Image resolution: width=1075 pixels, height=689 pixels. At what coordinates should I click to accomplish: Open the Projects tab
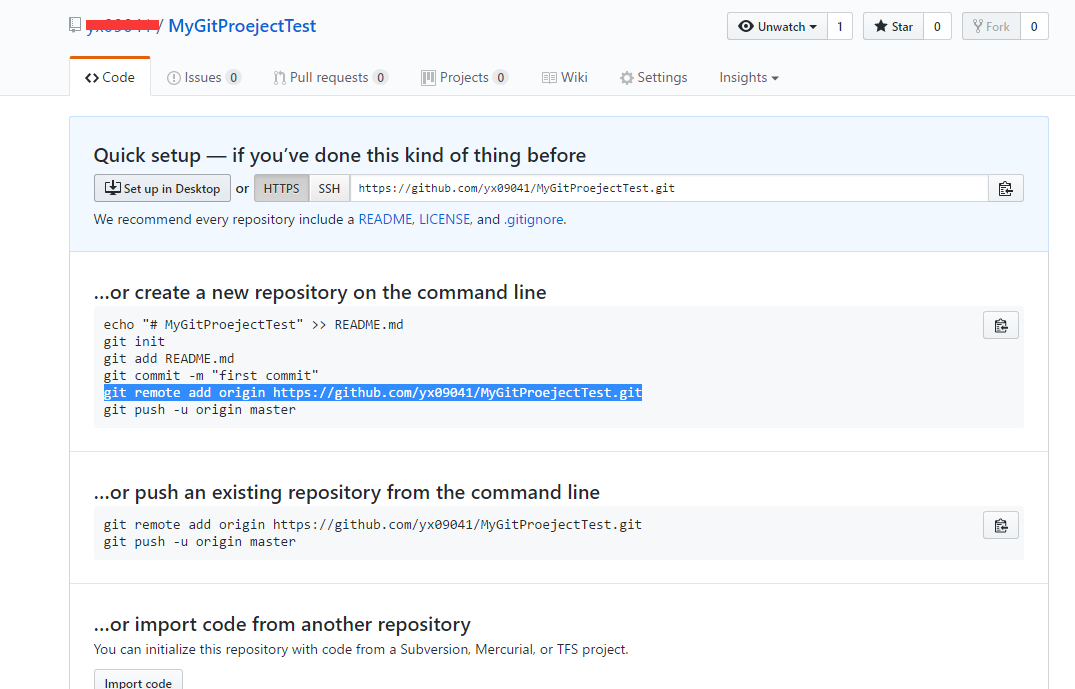coord(464,77)
